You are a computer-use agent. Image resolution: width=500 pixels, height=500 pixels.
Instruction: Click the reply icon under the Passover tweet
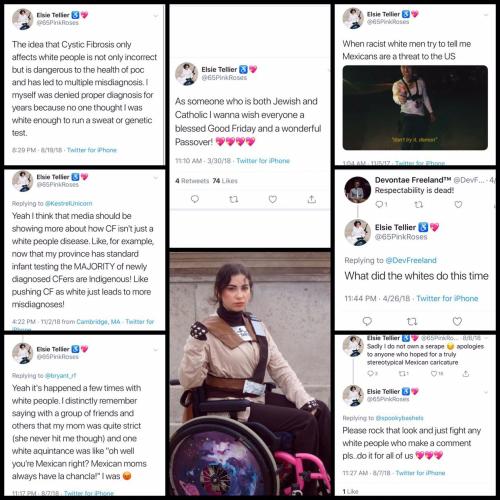click(x=195, y=199)
